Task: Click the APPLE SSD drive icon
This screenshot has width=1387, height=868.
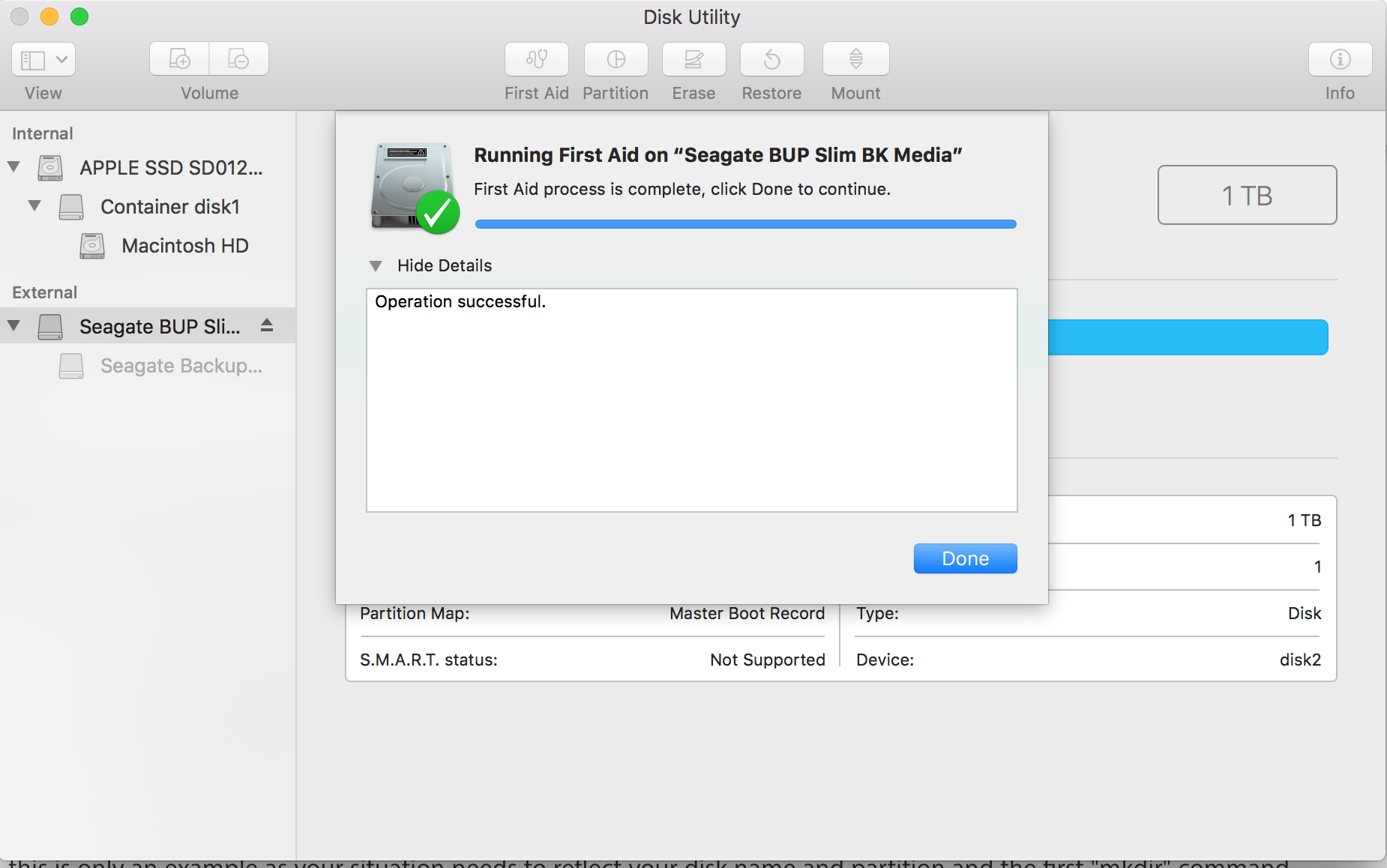Action: (50, 167)
